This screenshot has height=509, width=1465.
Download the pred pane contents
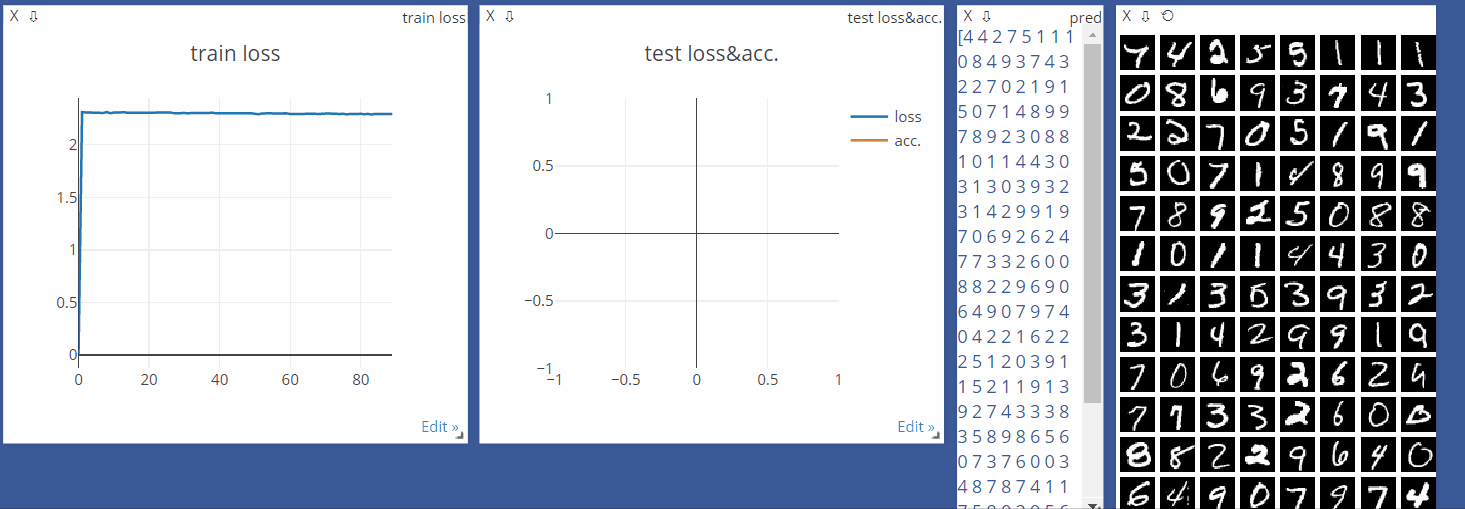tap(986, 16)
